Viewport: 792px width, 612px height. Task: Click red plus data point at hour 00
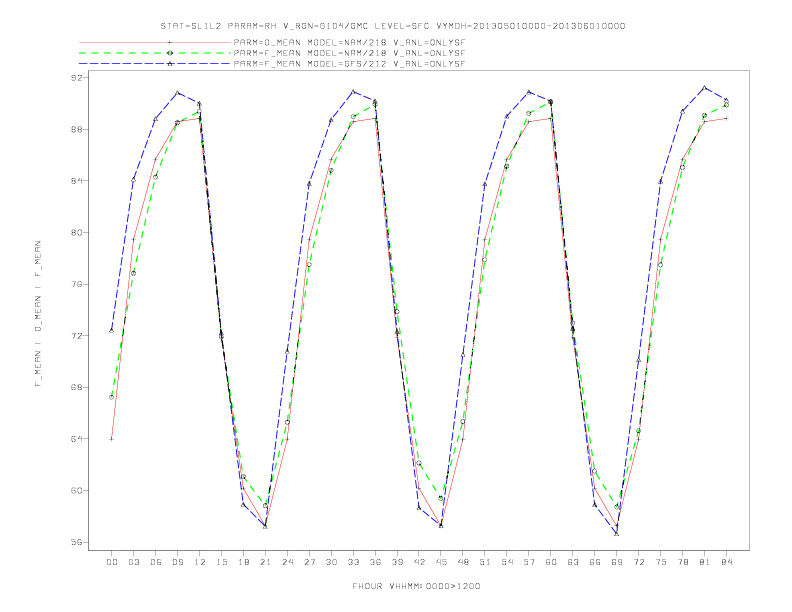(112, 439)
